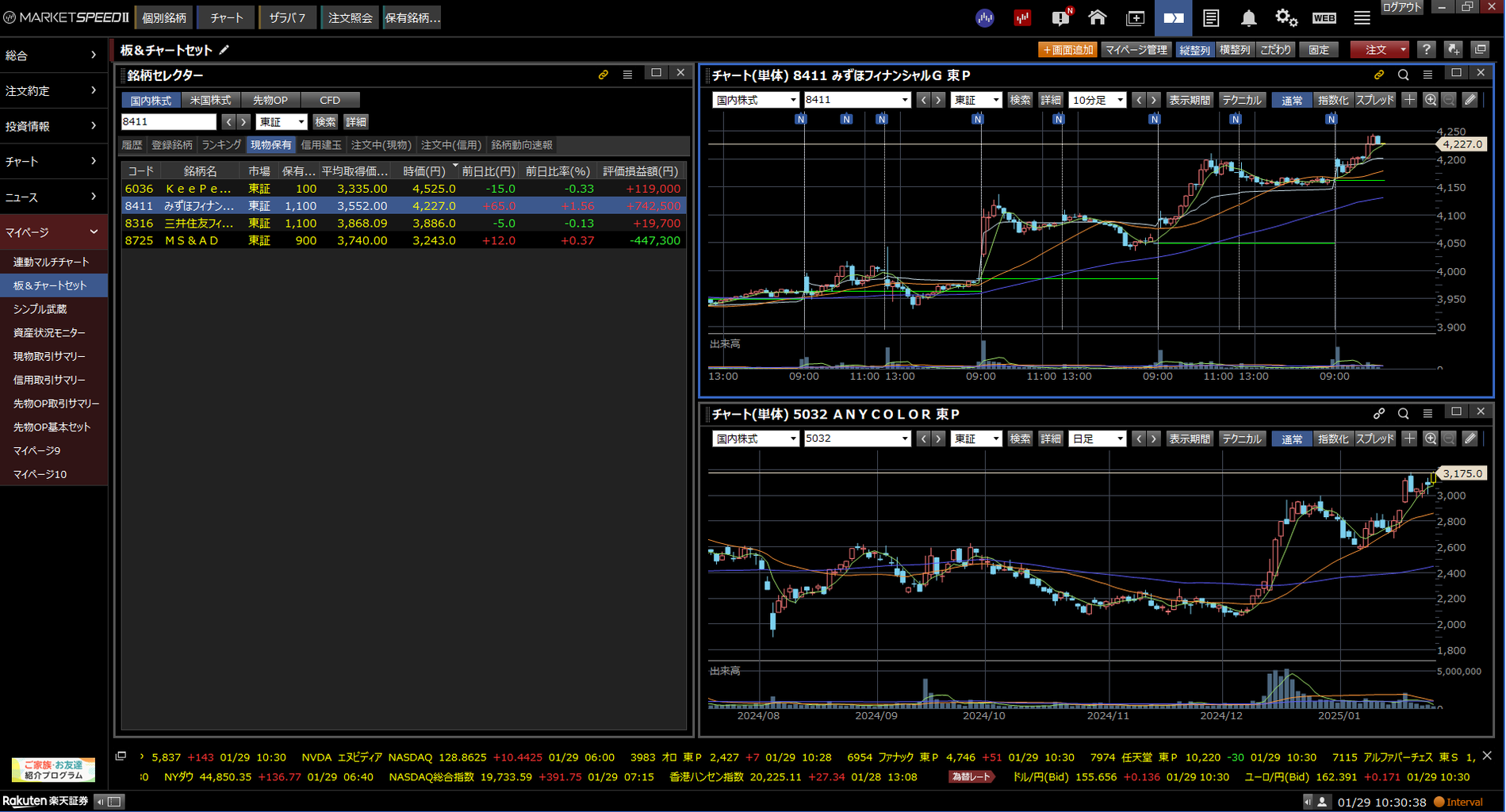Image resolution: width=1506 pixels, height=812 pixels.
Task: Open 東証 market dropdown in 銘柄セレクター
Action: 281,122
